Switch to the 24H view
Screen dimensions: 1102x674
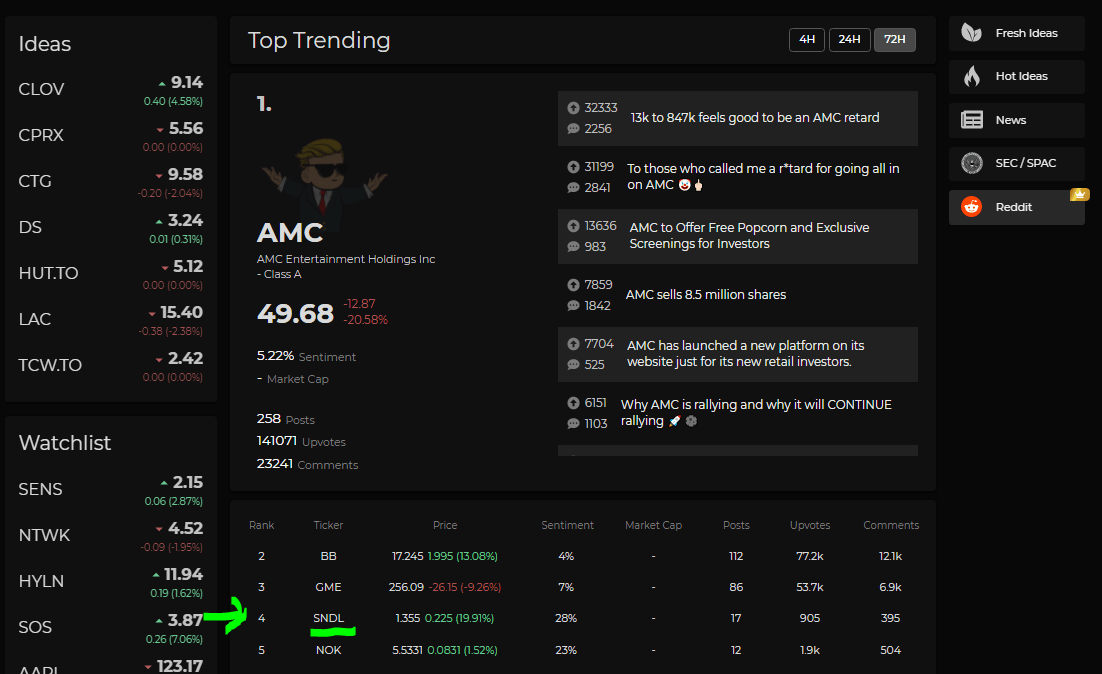[x=849, y=40]
